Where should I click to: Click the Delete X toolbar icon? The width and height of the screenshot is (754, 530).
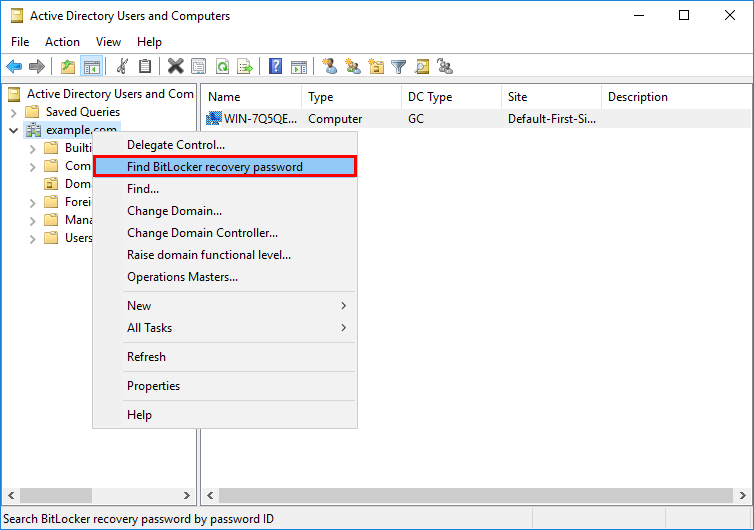tap(176, 66)
